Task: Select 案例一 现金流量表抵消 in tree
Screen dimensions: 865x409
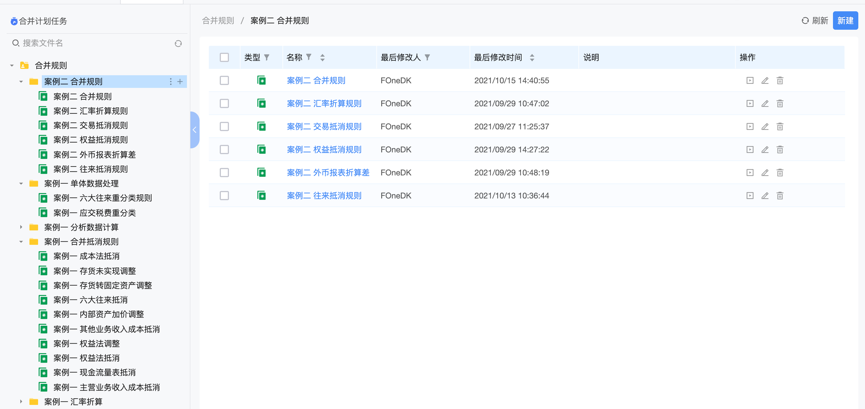Action: 94,373
